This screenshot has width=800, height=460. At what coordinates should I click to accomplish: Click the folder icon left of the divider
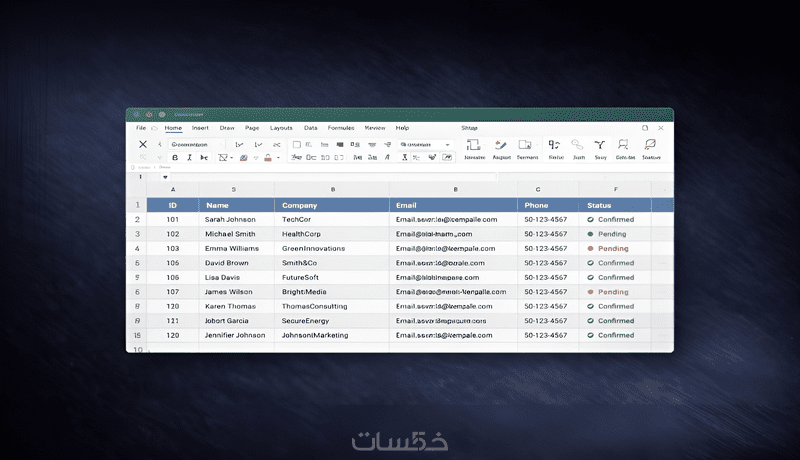(x=525, y=145)
